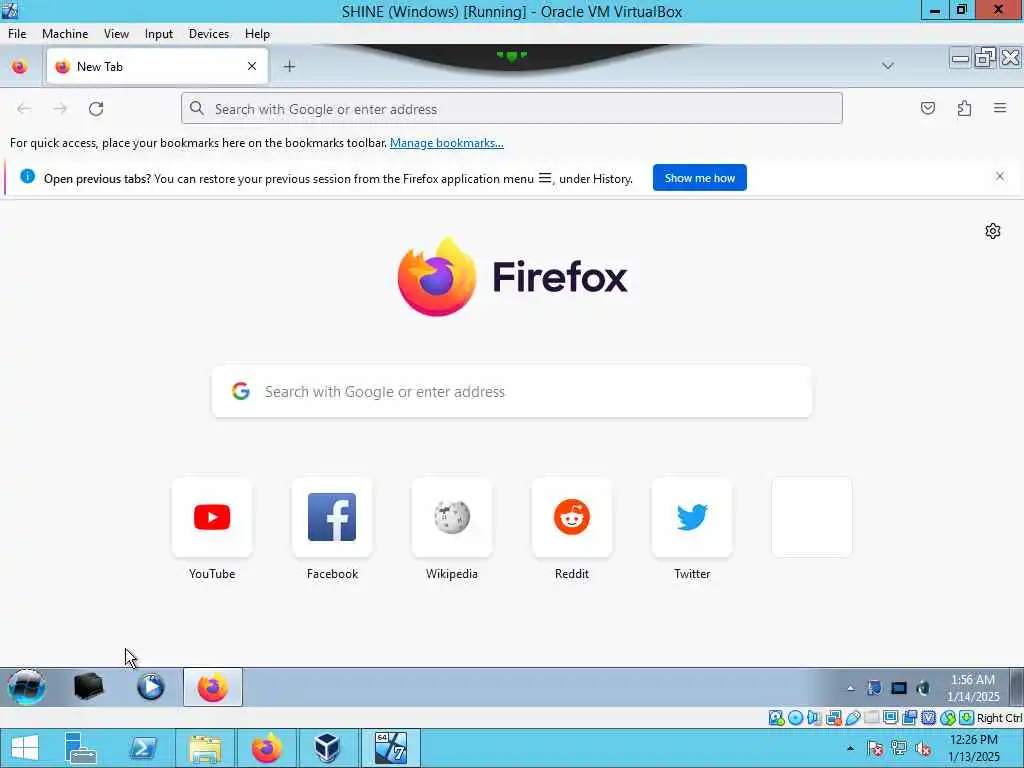Click host network tray icon
Screen dimensions: 1024x768
pyautogui.click(x=899, y=748)
